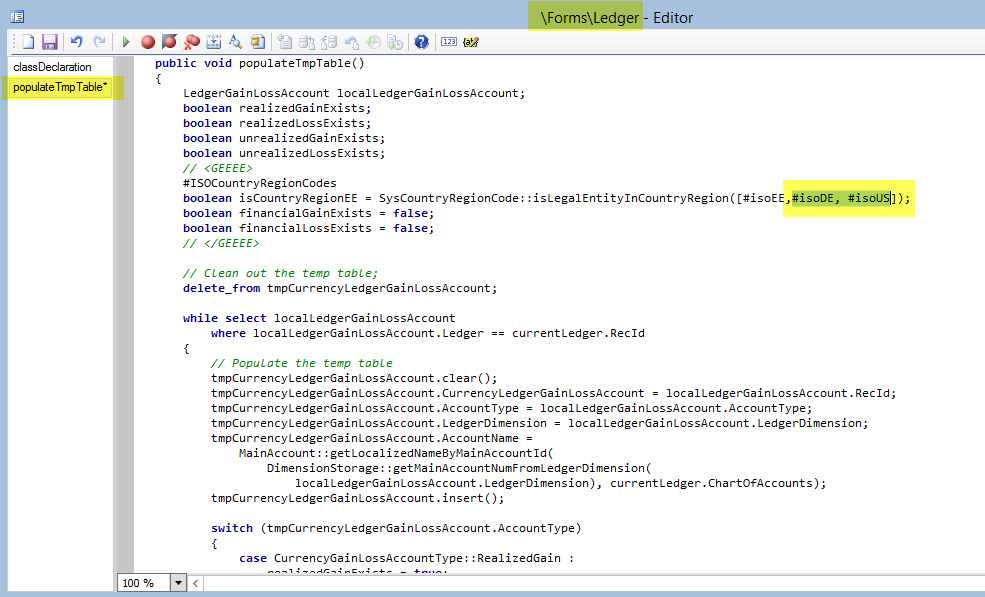Undo the last edit
Viewport: 985px width, 597px height.
tap(77, 42)
